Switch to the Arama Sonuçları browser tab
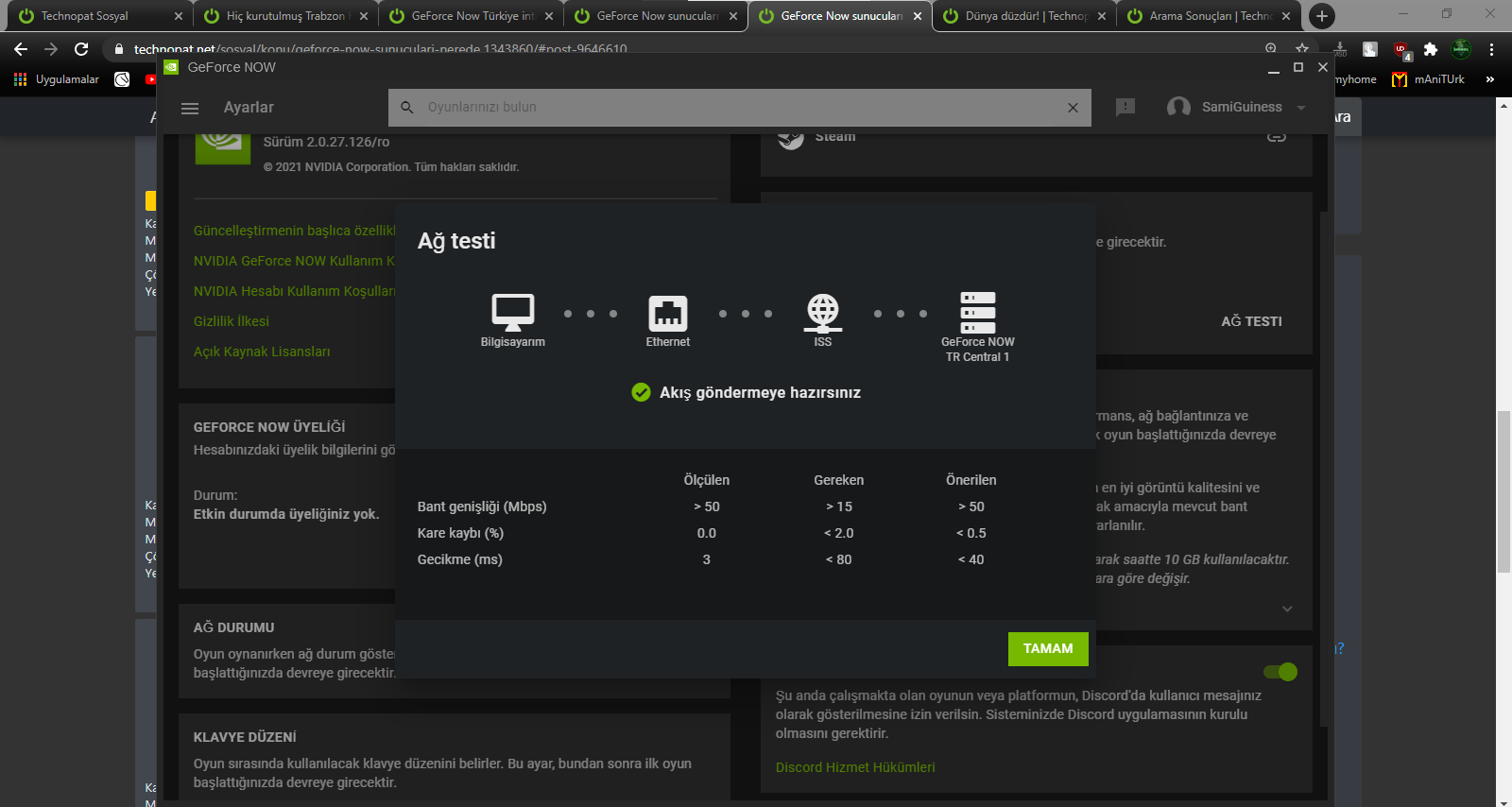 pos(1208,16)
